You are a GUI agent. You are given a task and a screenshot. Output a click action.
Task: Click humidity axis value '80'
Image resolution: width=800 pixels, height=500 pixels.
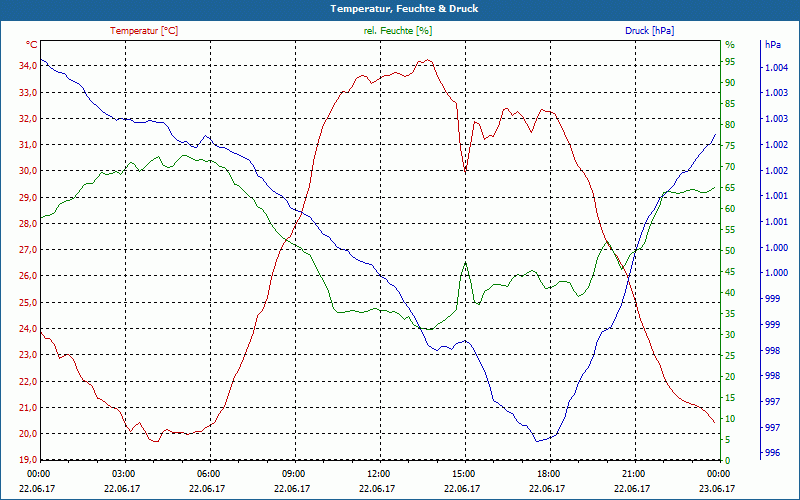[x=730, y=125]
